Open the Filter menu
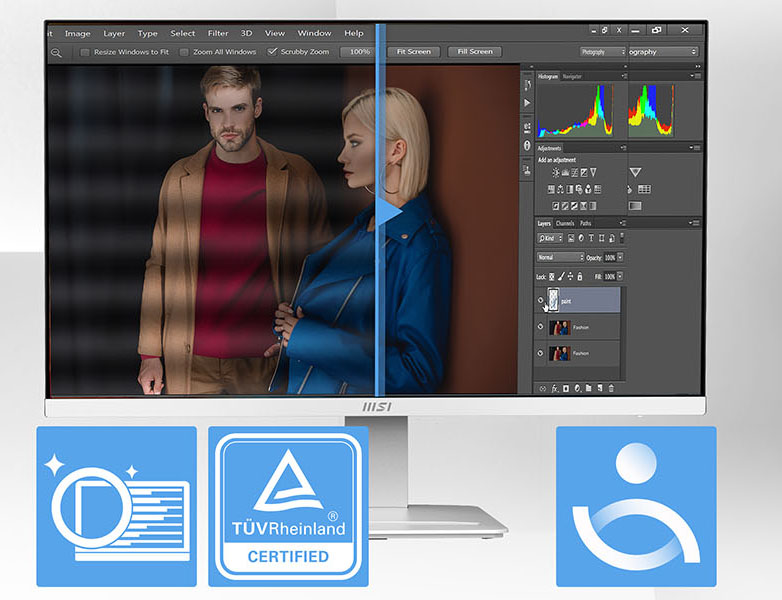 click(218, 33)
